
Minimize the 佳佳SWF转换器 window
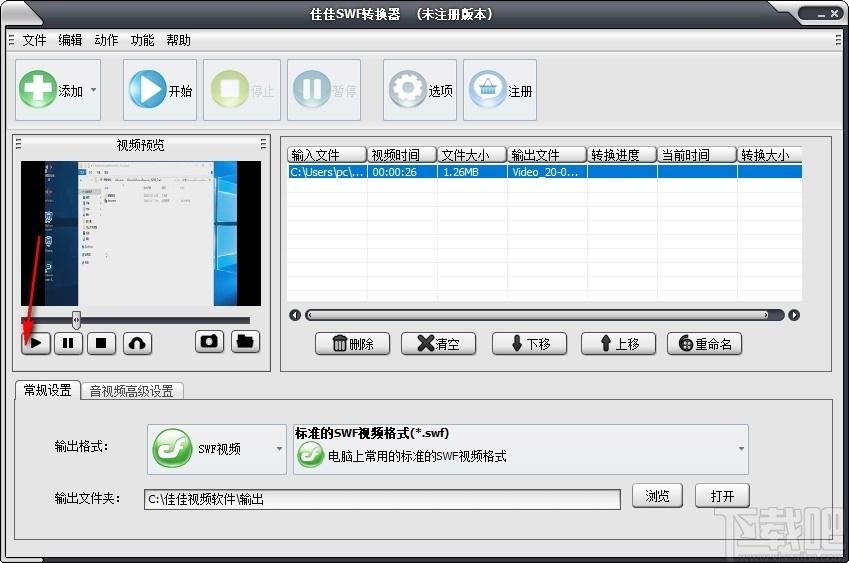[821, 15]
